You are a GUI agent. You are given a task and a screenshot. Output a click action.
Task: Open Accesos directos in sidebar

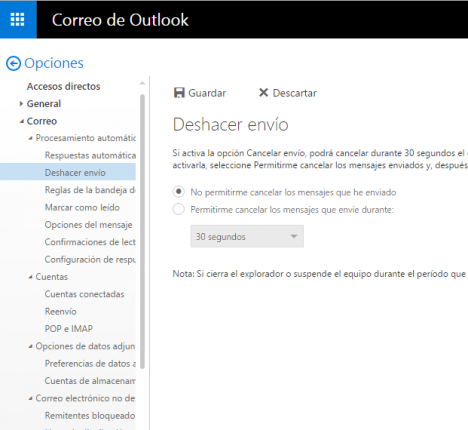[x=63, y=86]
